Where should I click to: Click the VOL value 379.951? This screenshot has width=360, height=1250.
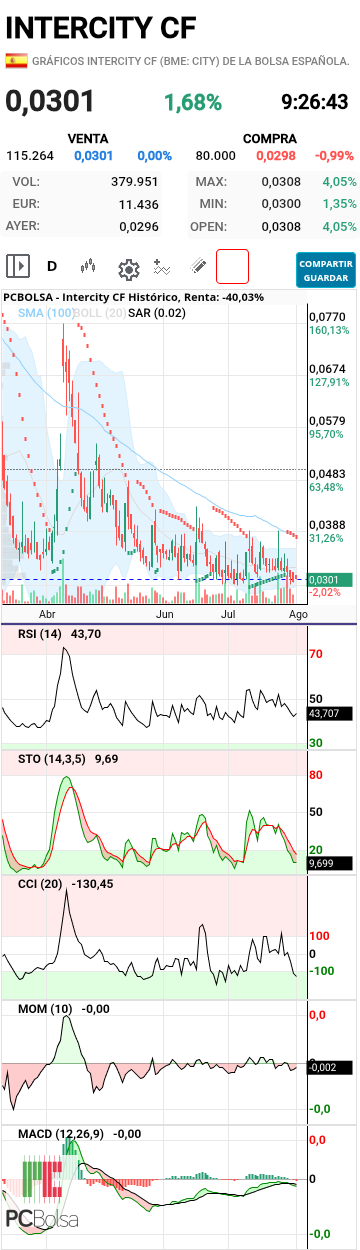coord(135,182)
